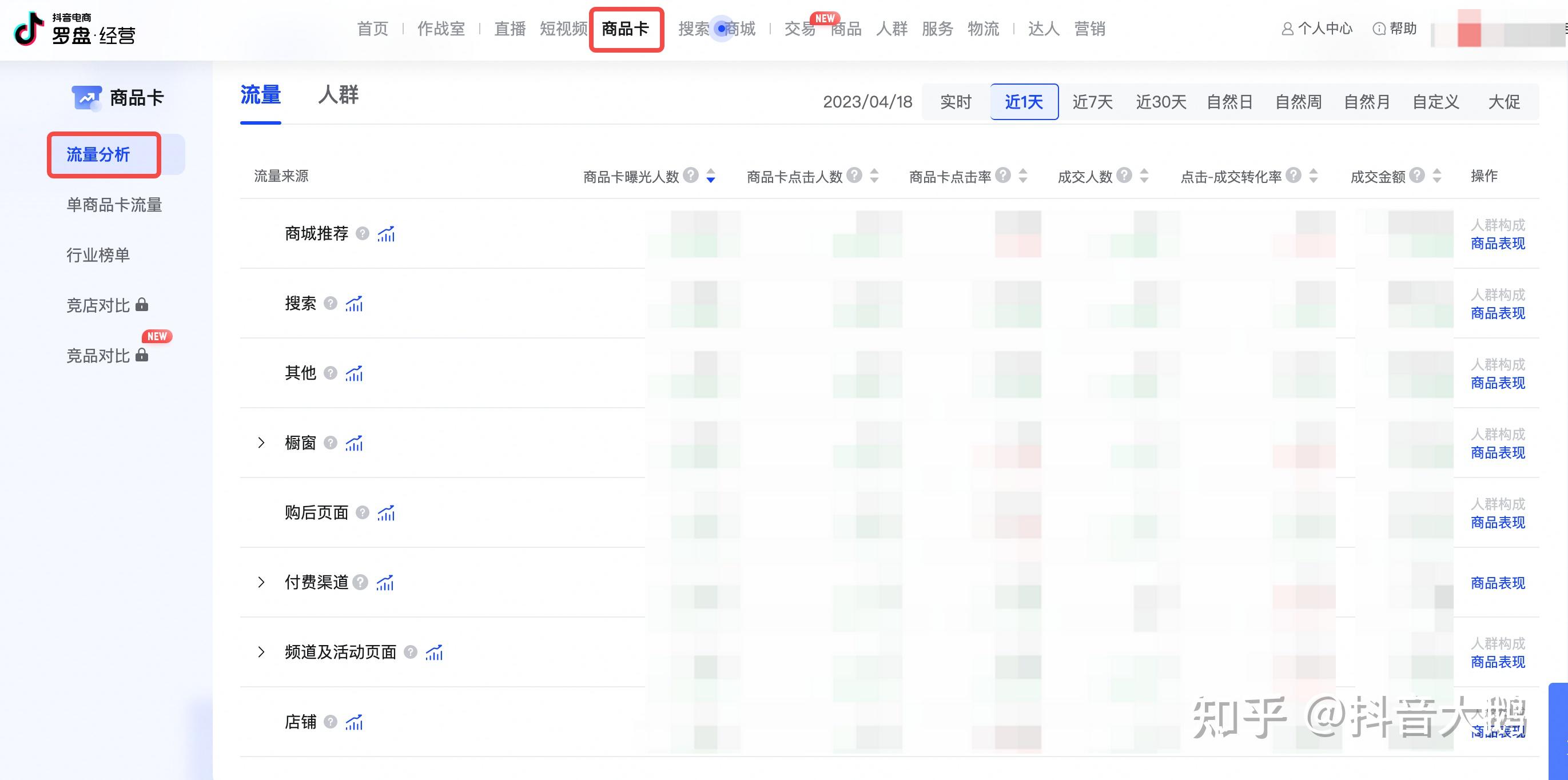Click help question icon beside 橱窗
The image size is (1568, 780).
331,443
